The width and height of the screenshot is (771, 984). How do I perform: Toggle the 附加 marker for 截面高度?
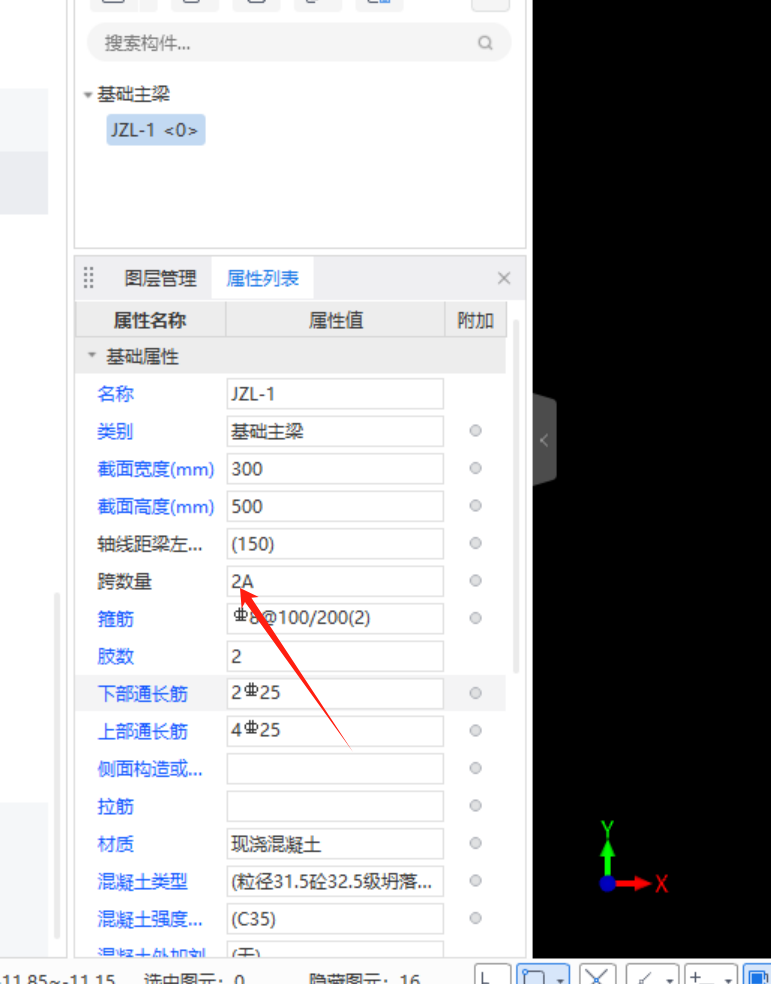[476, 506]
